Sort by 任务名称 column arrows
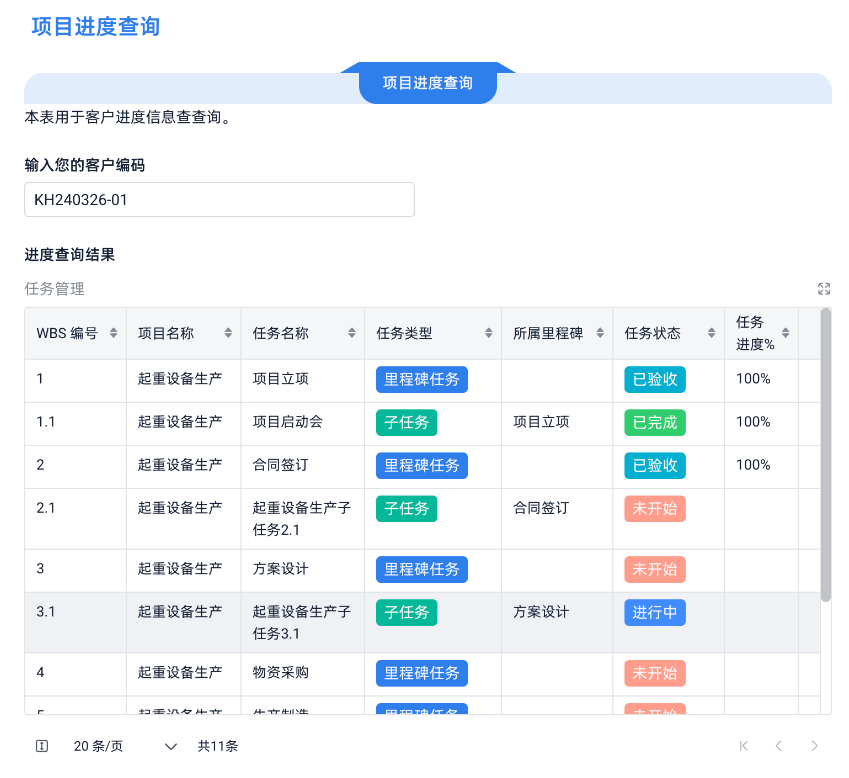This screenshot has height=778, width=849. click(x=352, y=334)
